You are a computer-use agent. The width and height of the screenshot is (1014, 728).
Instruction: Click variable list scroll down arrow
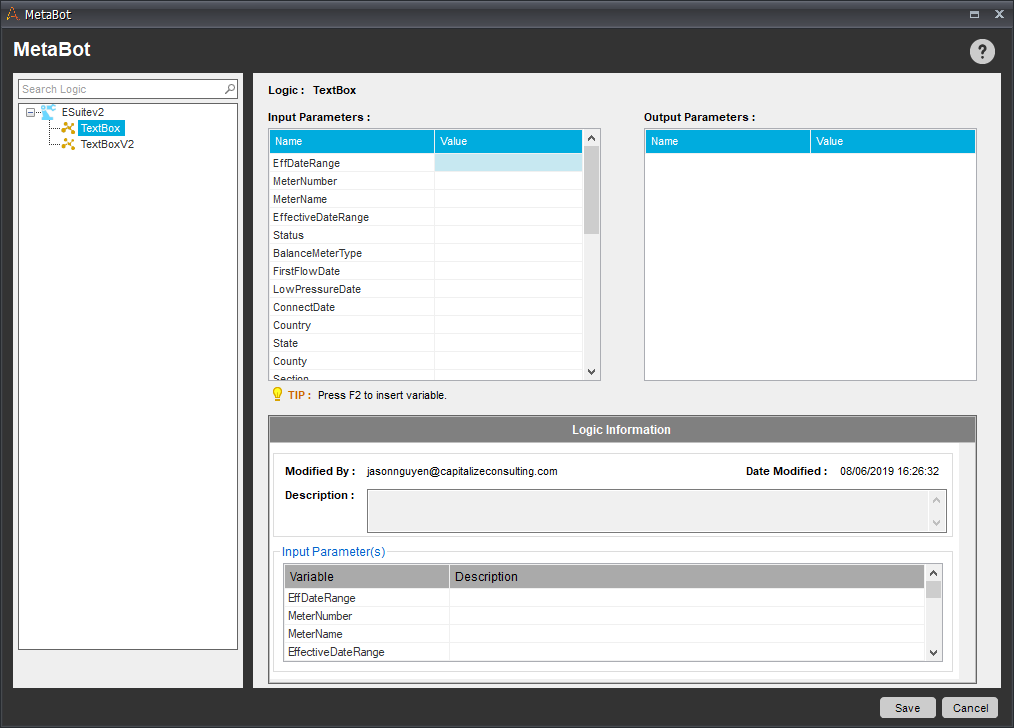pyautogui.click(x=933, y=652)
